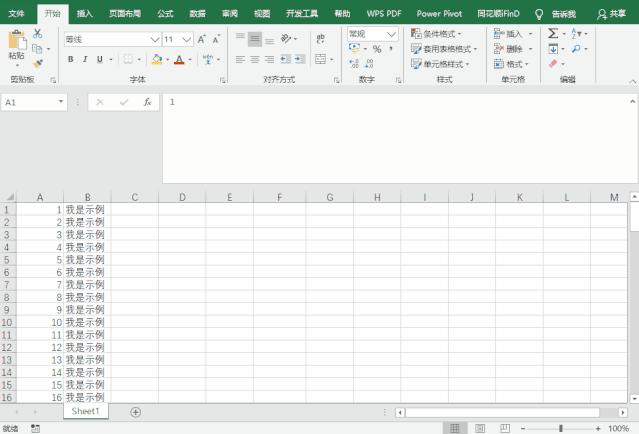
Task: Switch to the 页面布局 ribbon tab
Action: pos(125,13)
